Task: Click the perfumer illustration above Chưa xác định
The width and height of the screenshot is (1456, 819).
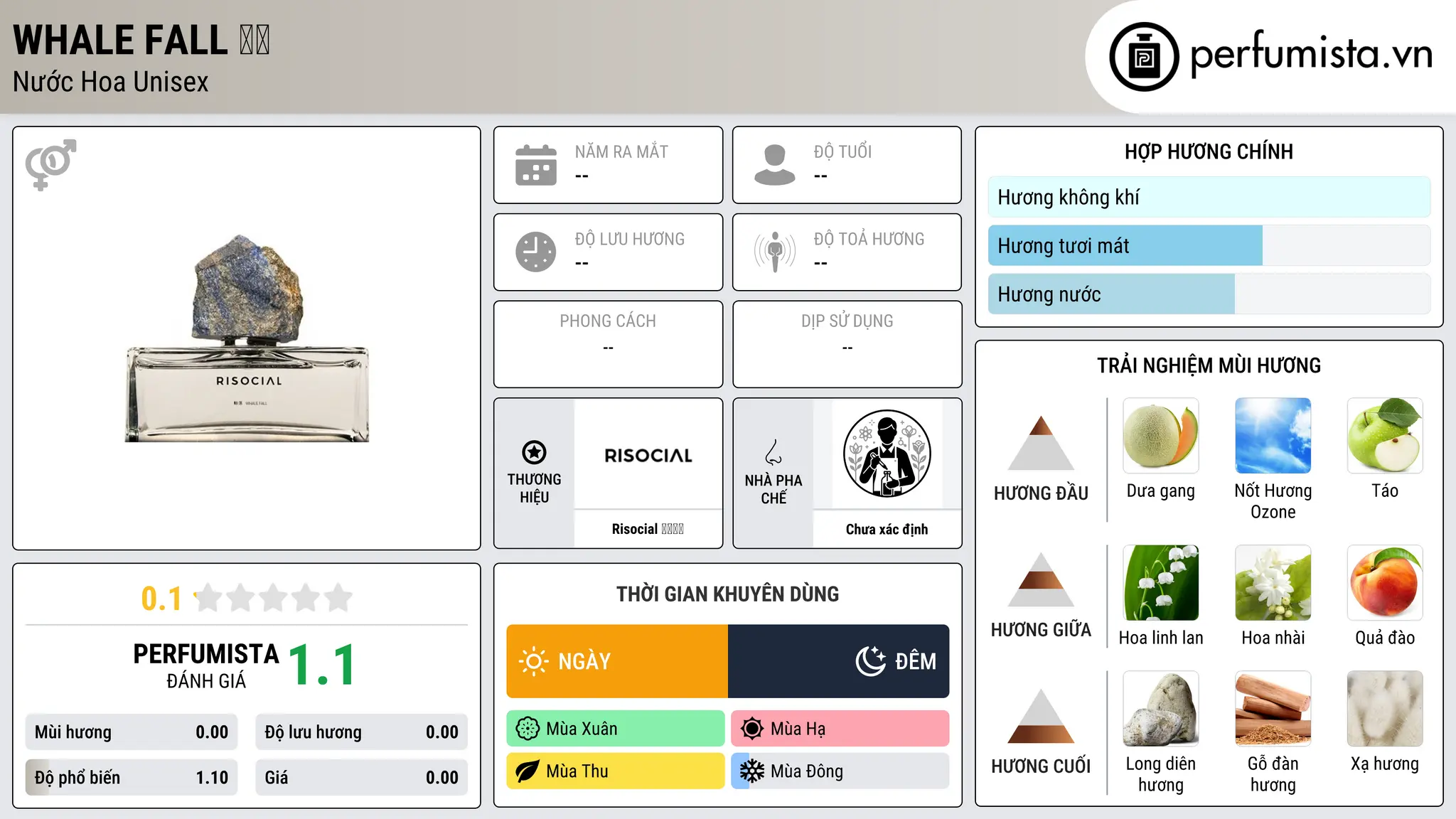Action: click(887, 454)
